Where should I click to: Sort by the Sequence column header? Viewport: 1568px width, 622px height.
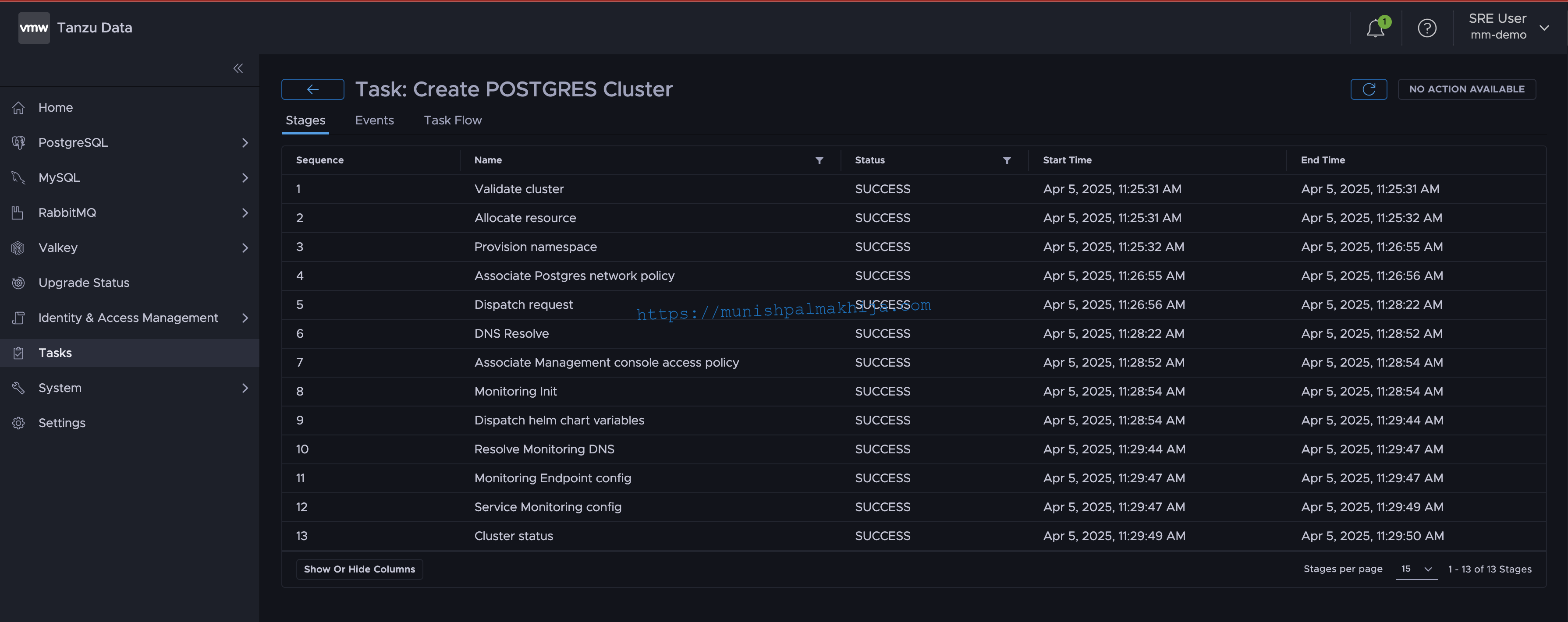pyautogui.click(x=319, y=160)
